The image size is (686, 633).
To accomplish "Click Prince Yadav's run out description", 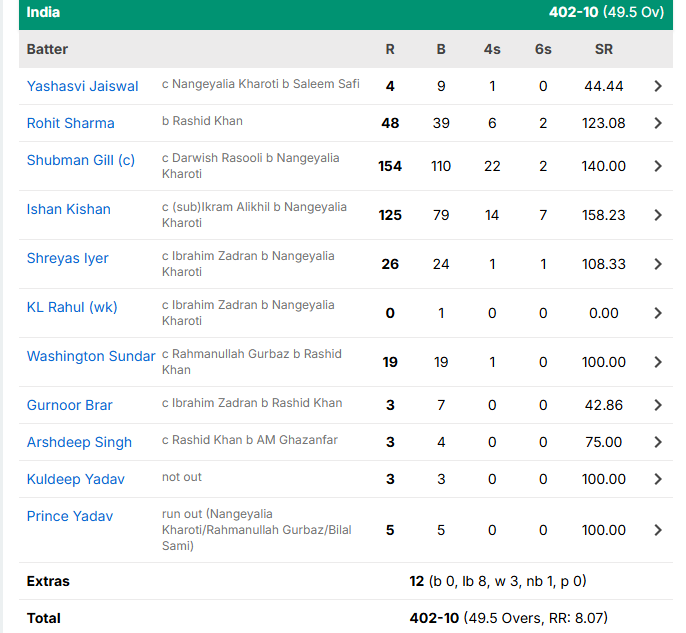I will (256, 530).
